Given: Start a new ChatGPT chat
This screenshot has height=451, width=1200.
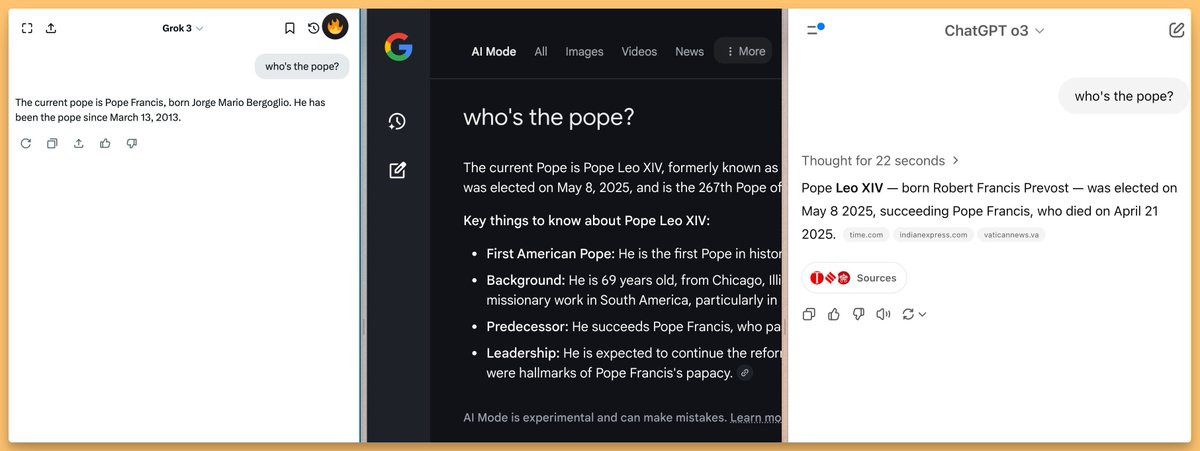Looking at the screenshot, I should tap(1177, 30).
